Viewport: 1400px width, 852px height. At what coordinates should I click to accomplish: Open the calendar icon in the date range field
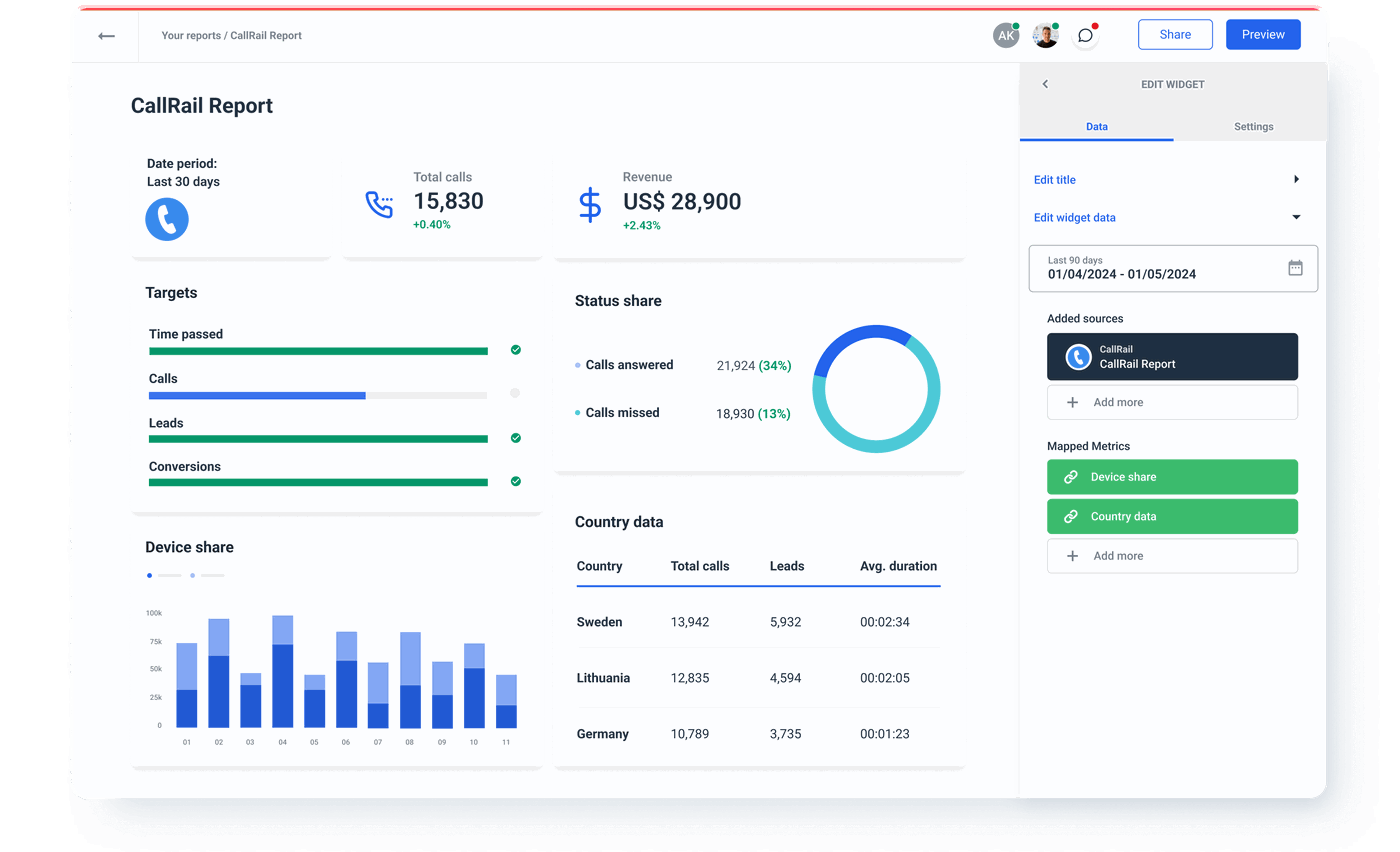1295,267
